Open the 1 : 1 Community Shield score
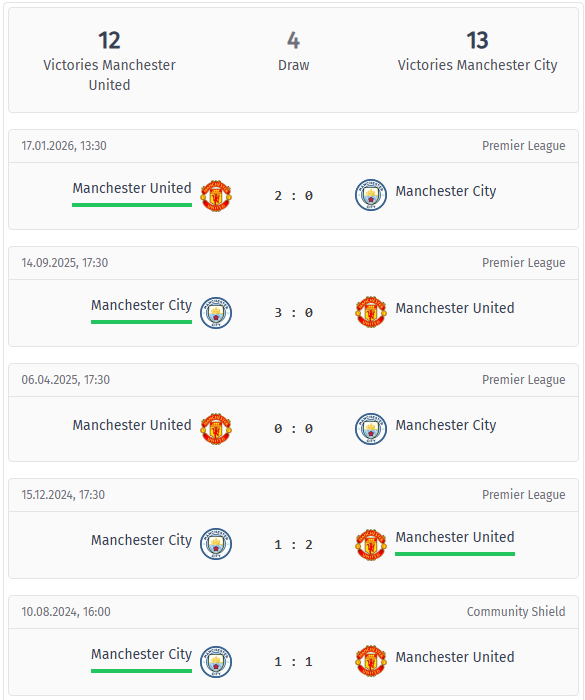585x700 pixels. point(293,662)
